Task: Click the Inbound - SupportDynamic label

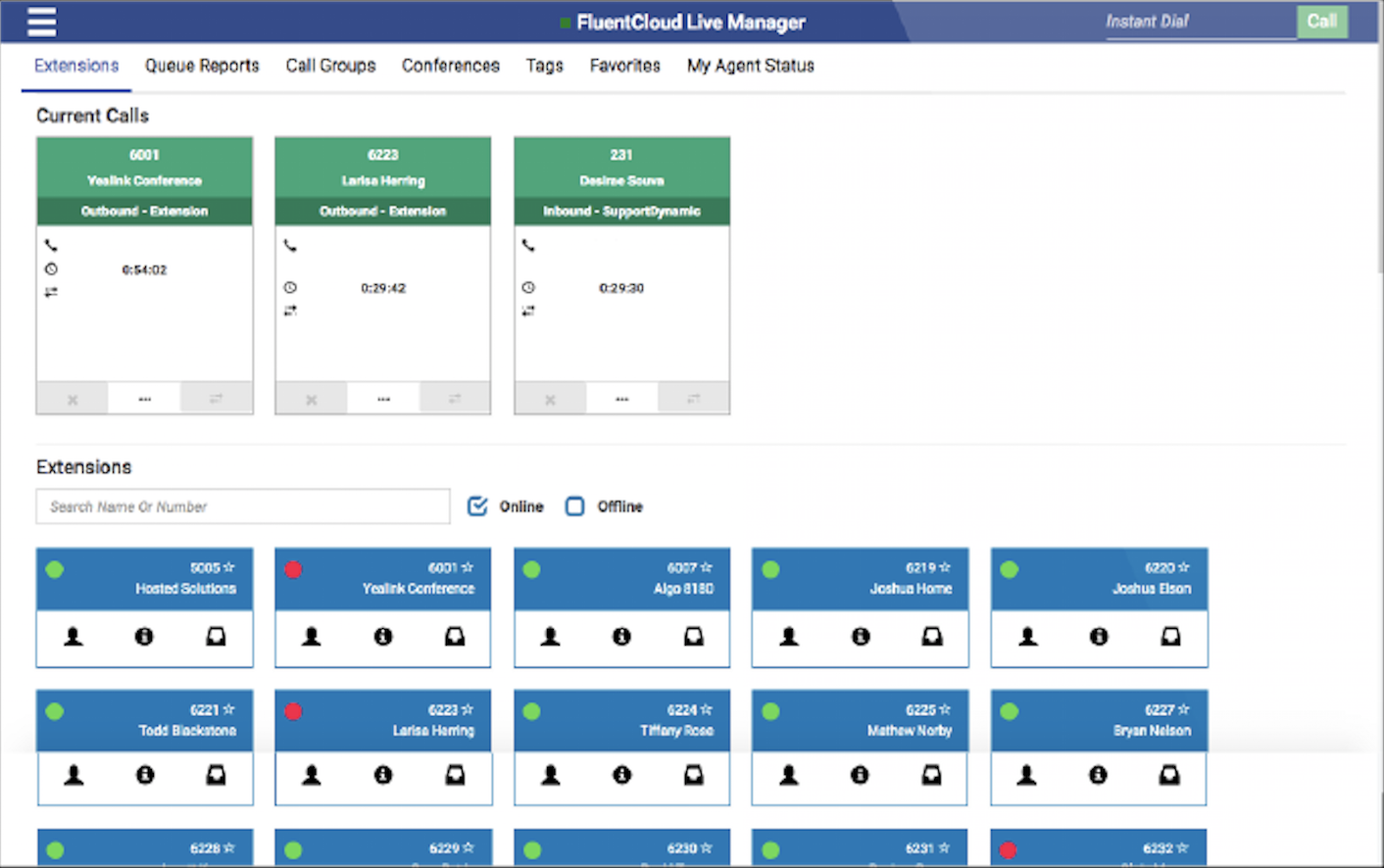Action: pyautogui.click(x=622, y=211)
